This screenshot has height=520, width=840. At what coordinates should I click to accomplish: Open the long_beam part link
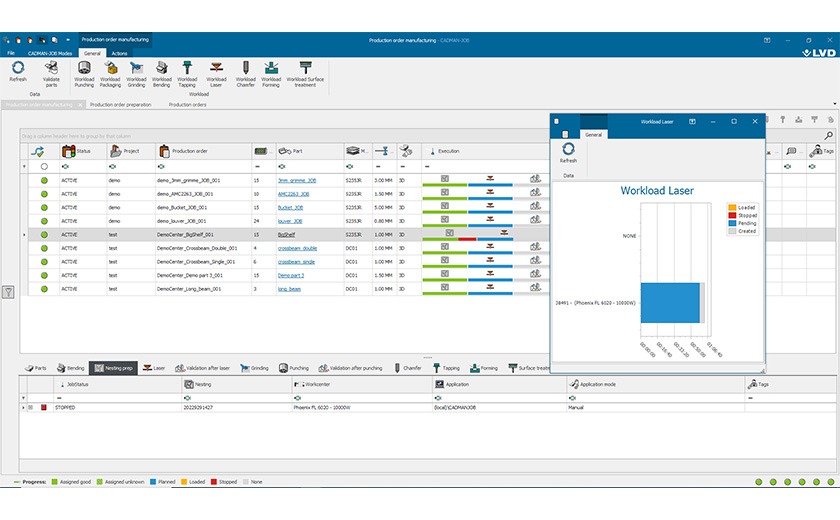tap(289, 289)
